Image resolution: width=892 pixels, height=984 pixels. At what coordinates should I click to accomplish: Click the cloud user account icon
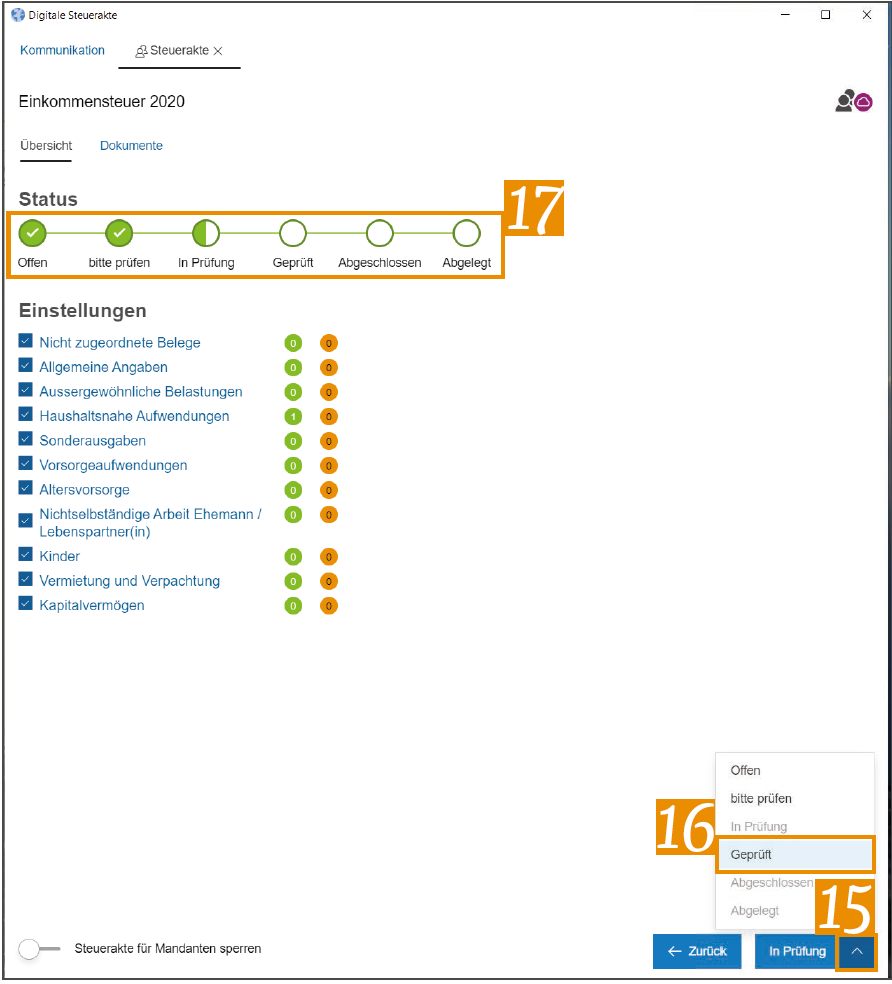(854, 101)
